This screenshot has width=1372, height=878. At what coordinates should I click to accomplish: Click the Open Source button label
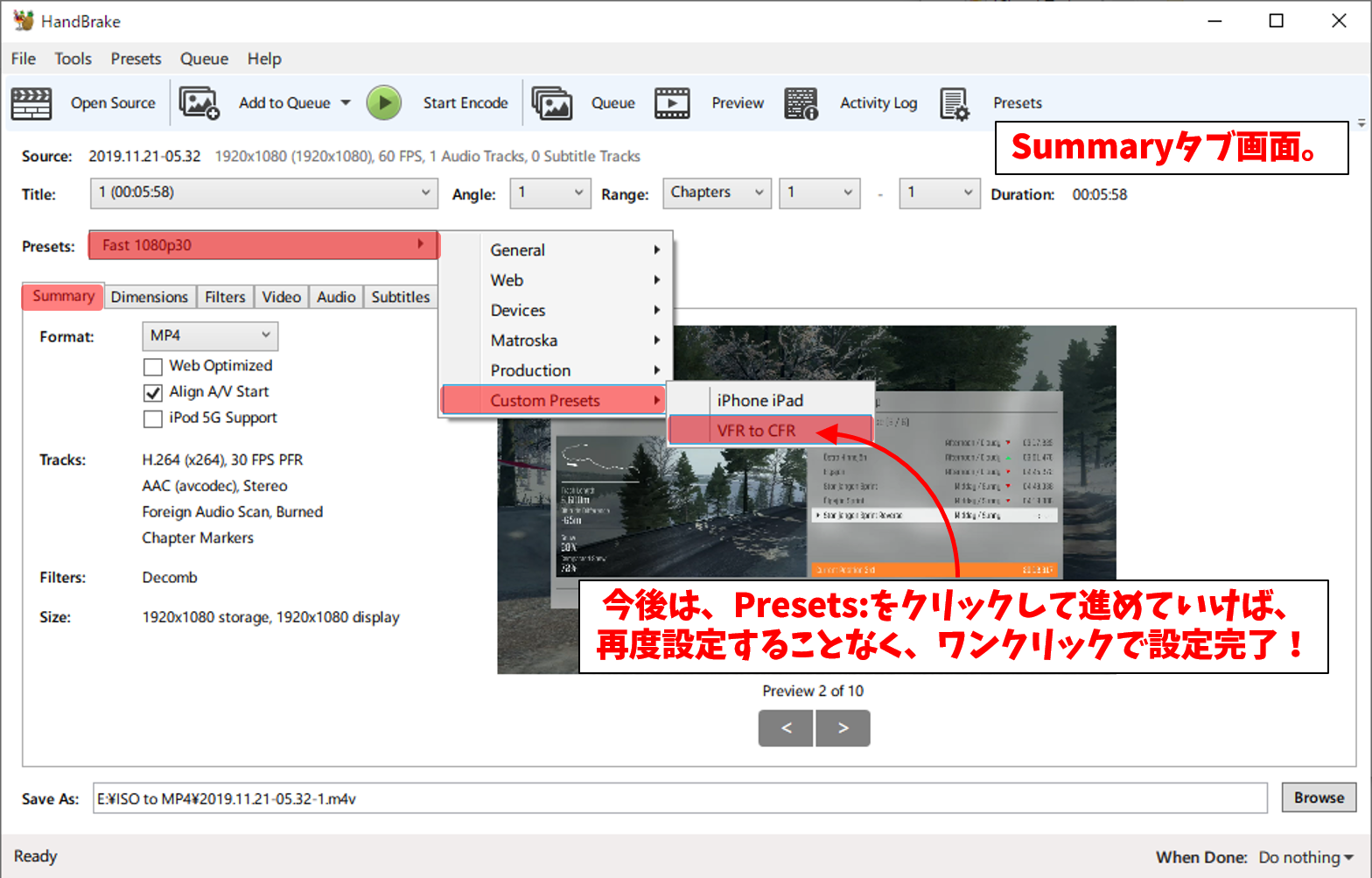(113, 103)
